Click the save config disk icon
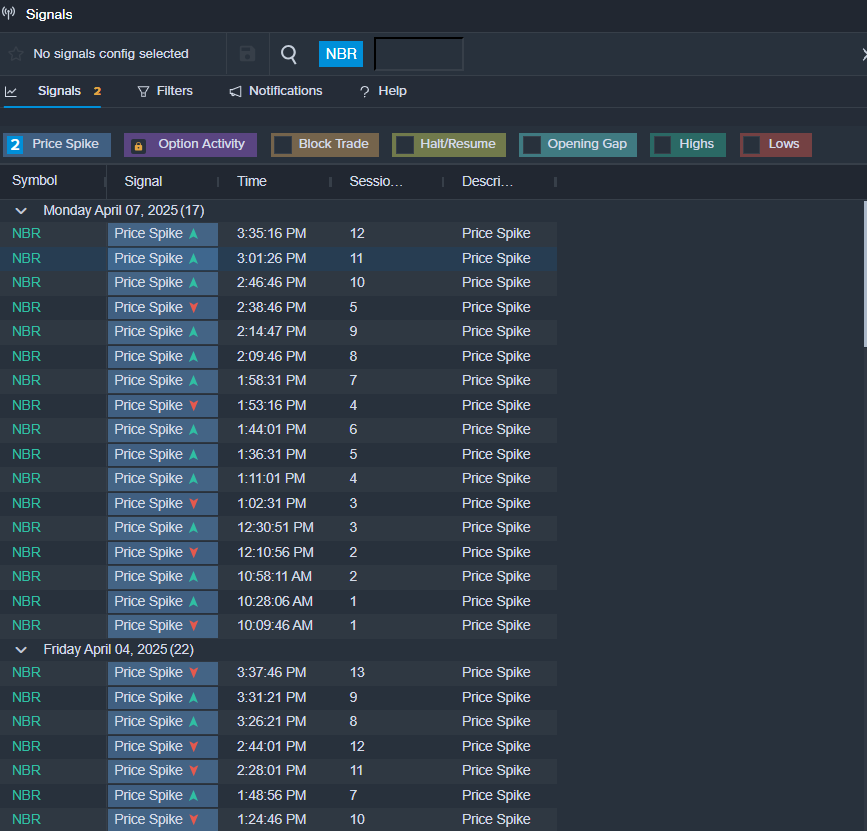Screen dimensions: 867x831 (247, 54)
